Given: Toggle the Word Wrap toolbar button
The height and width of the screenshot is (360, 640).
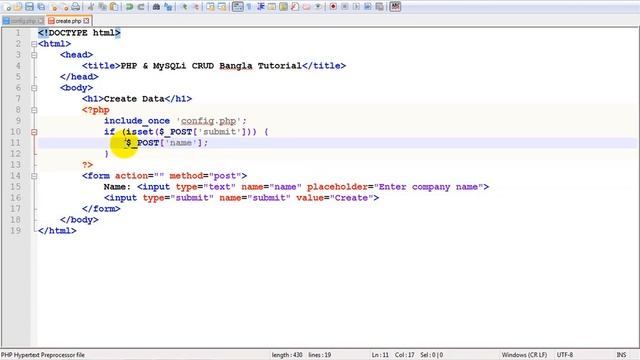Looking at the screenshot, I should tap(238, 7).
